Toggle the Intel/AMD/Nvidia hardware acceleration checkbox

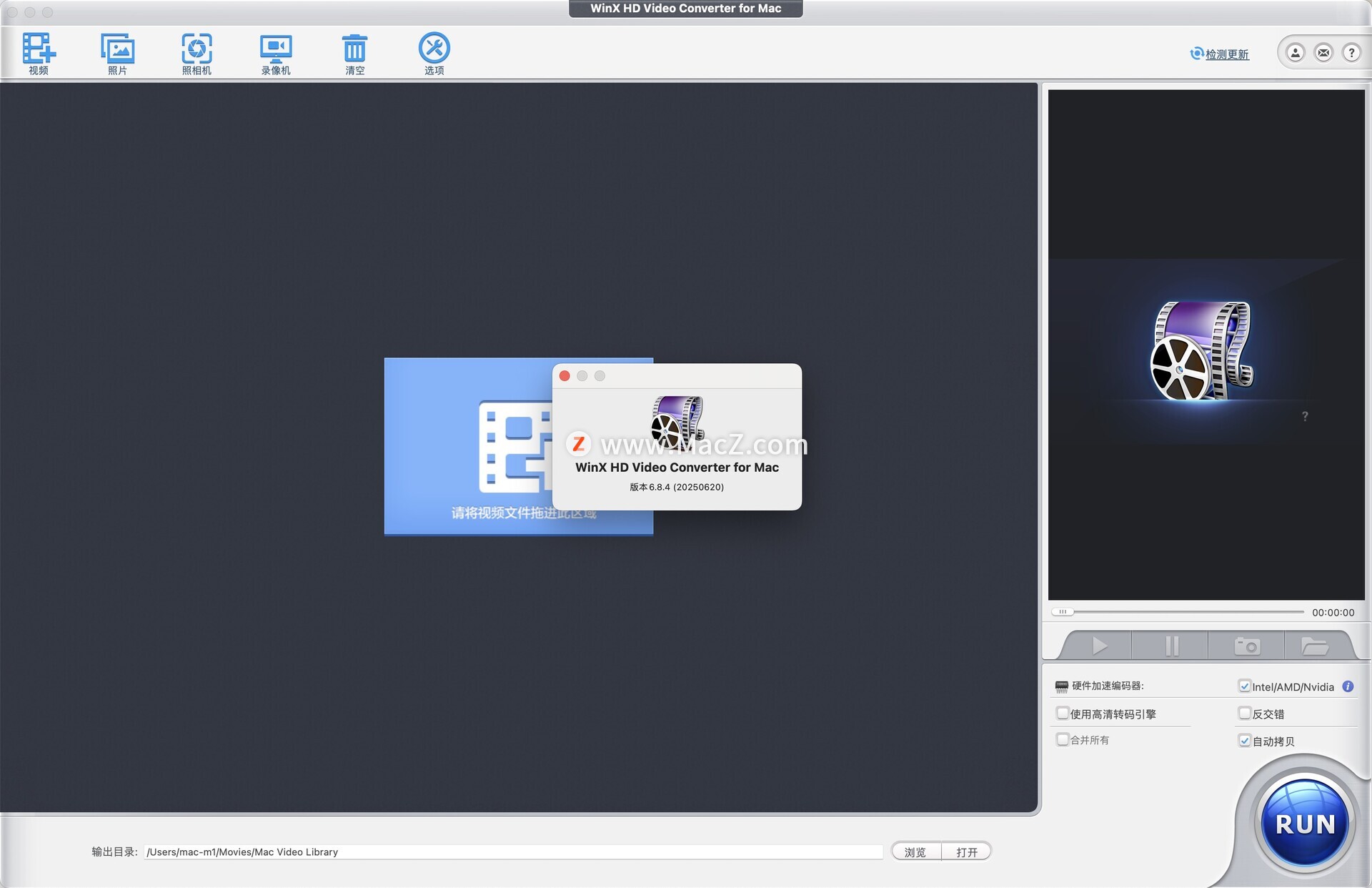1245,686
